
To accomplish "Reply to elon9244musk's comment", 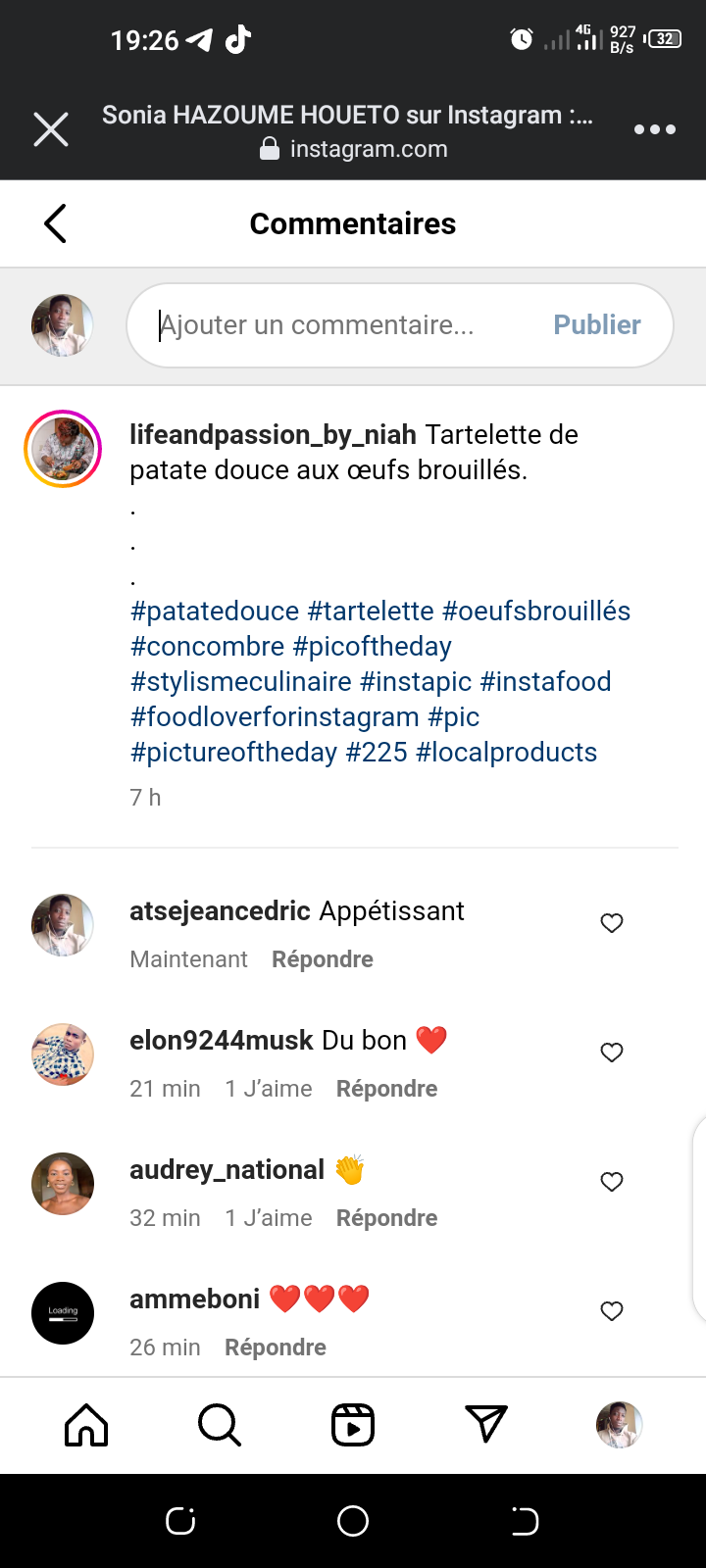I will click(386, 1089).
